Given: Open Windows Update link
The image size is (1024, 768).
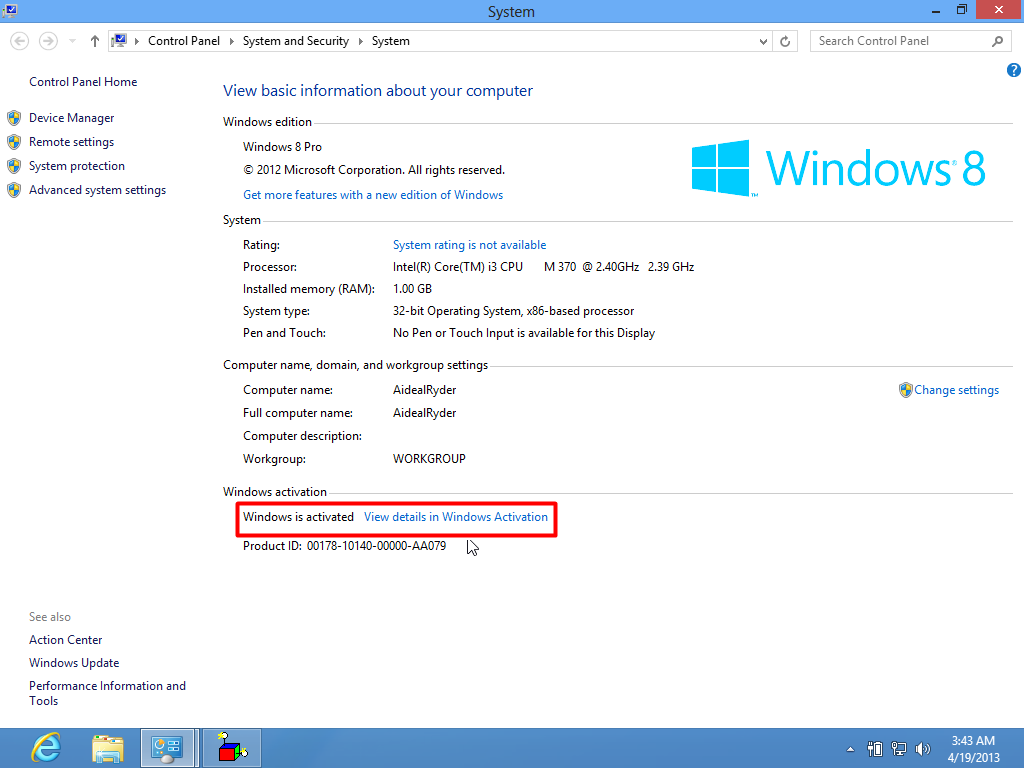Looking at the screenshot, I should tap(74, 663).
